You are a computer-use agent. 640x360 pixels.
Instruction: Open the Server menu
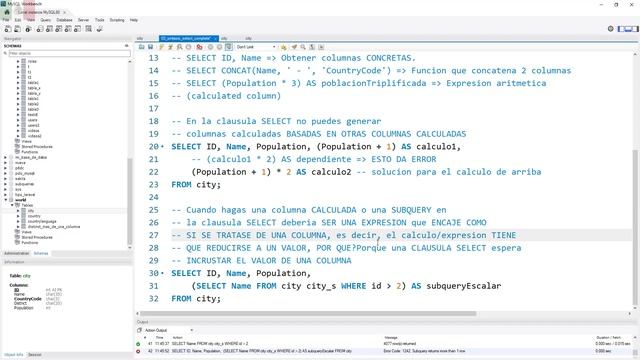pyautogui.click(x=83, y=20)
